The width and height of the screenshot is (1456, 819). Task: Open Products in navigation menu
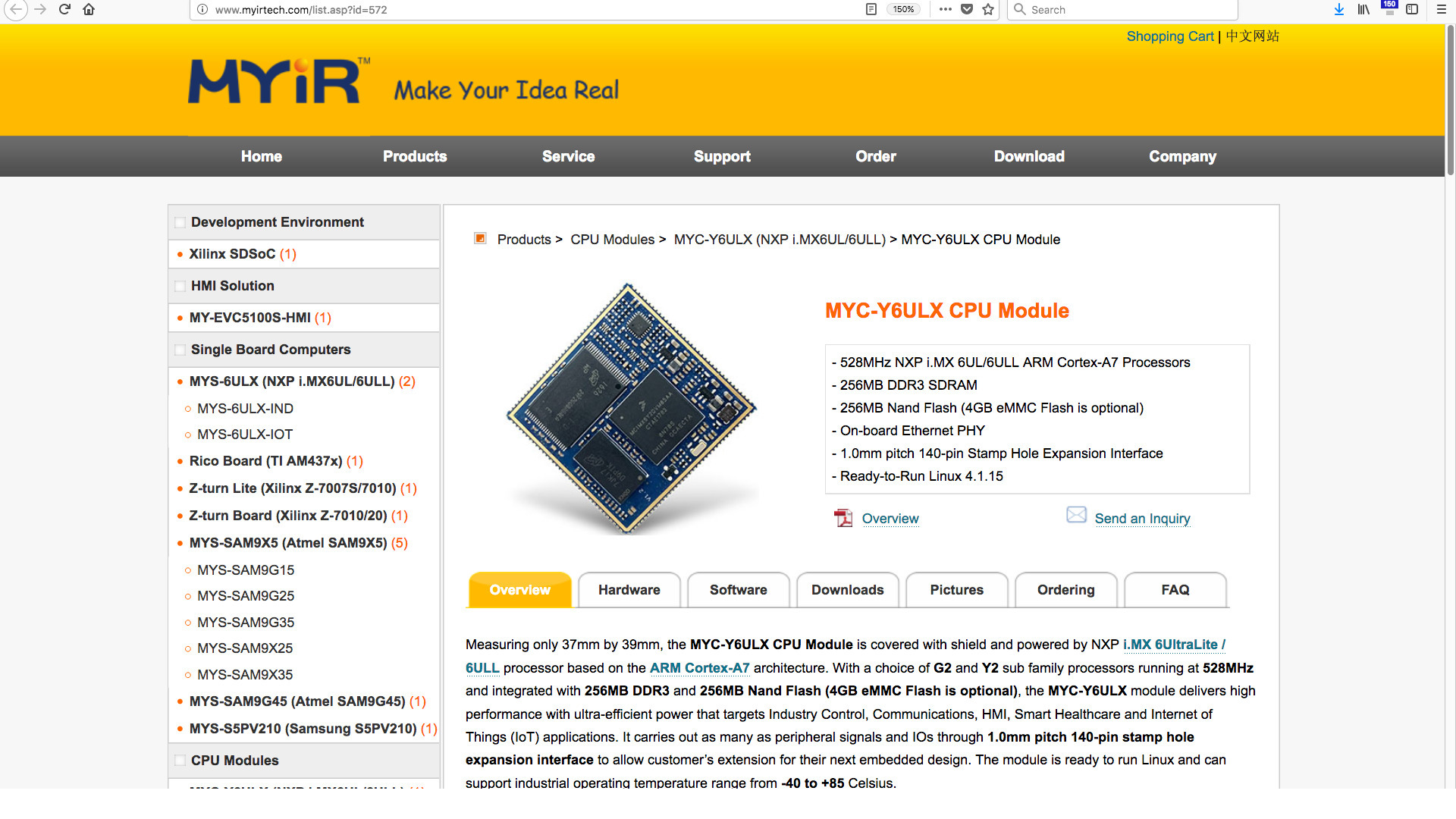click(414, 156)
